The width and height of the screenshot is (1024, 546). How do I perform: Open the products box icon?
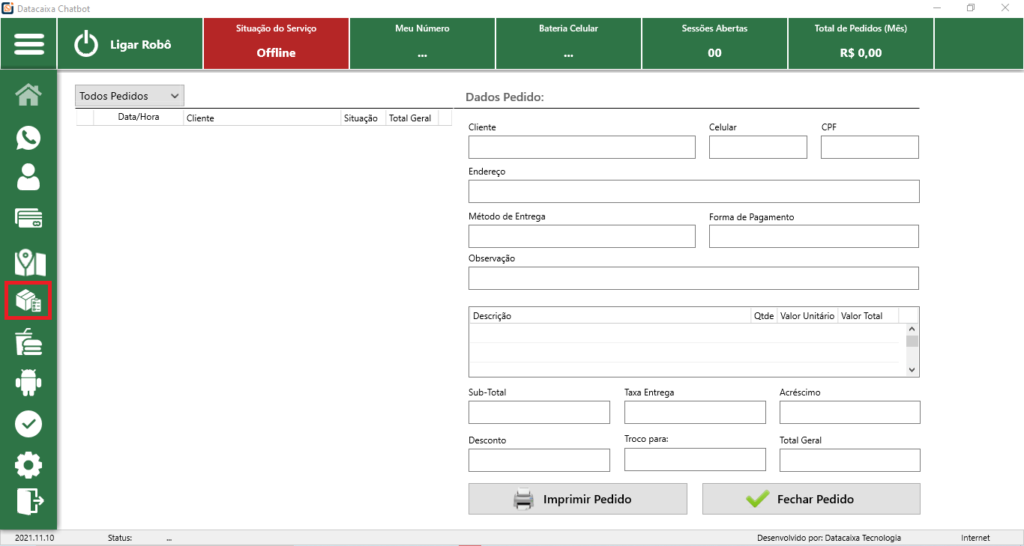[28, 300]
